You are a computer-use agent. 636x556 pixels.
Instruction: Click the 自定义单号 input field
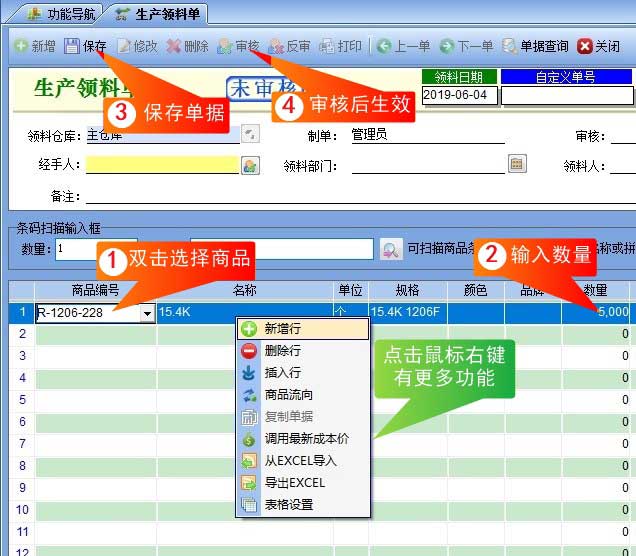567,96
